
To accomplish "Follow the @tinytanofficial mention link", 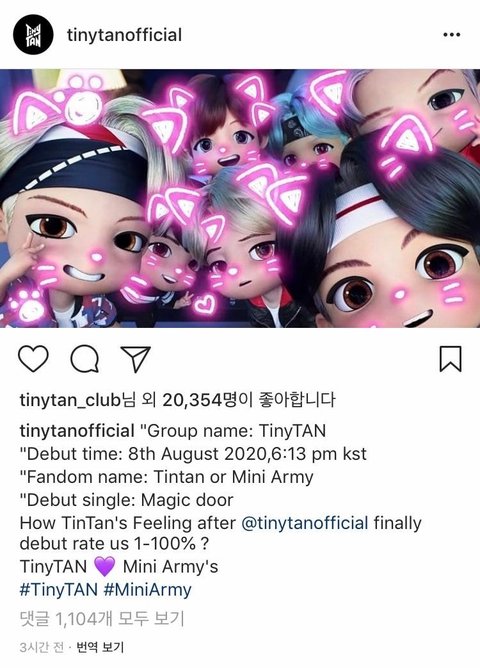I will tap(305, 523).
